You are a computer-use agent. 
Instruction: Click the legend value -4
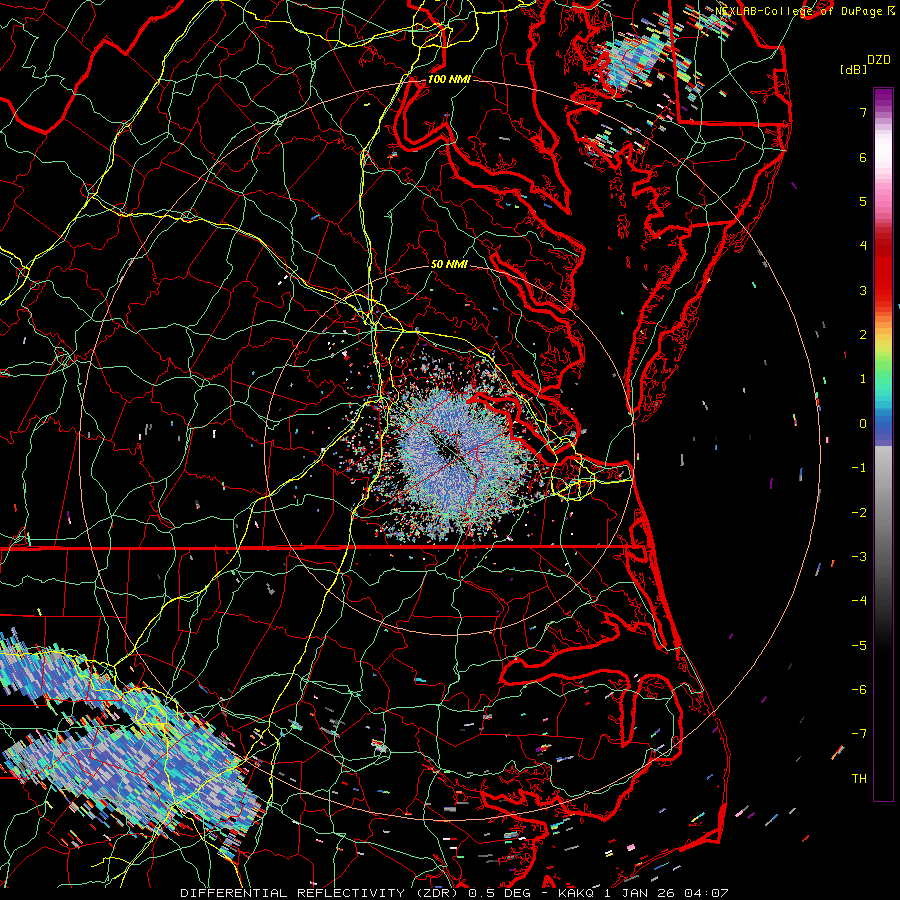coord(859,601)
